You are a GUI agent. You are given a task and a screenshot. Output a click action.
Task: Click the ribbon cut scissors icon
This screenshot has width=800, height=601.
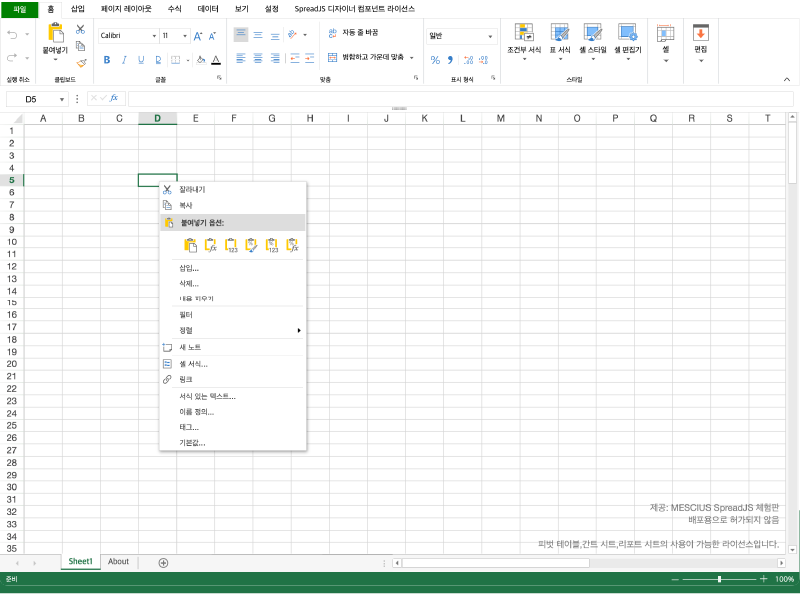point(80,30)
